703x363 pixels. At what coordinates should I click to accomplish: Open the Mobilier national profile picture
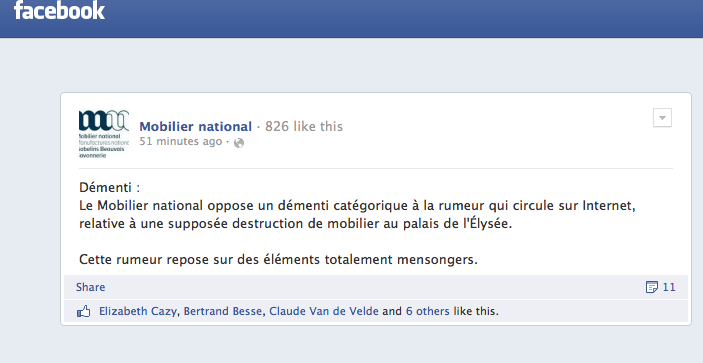click(104, 134)
